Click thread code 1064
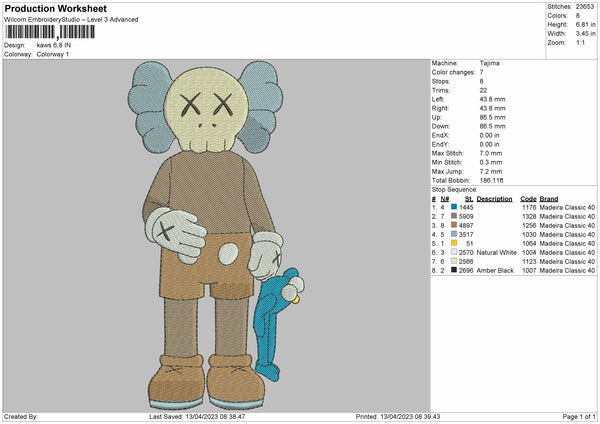The image size is (600, 424). [x=529, y=243]
